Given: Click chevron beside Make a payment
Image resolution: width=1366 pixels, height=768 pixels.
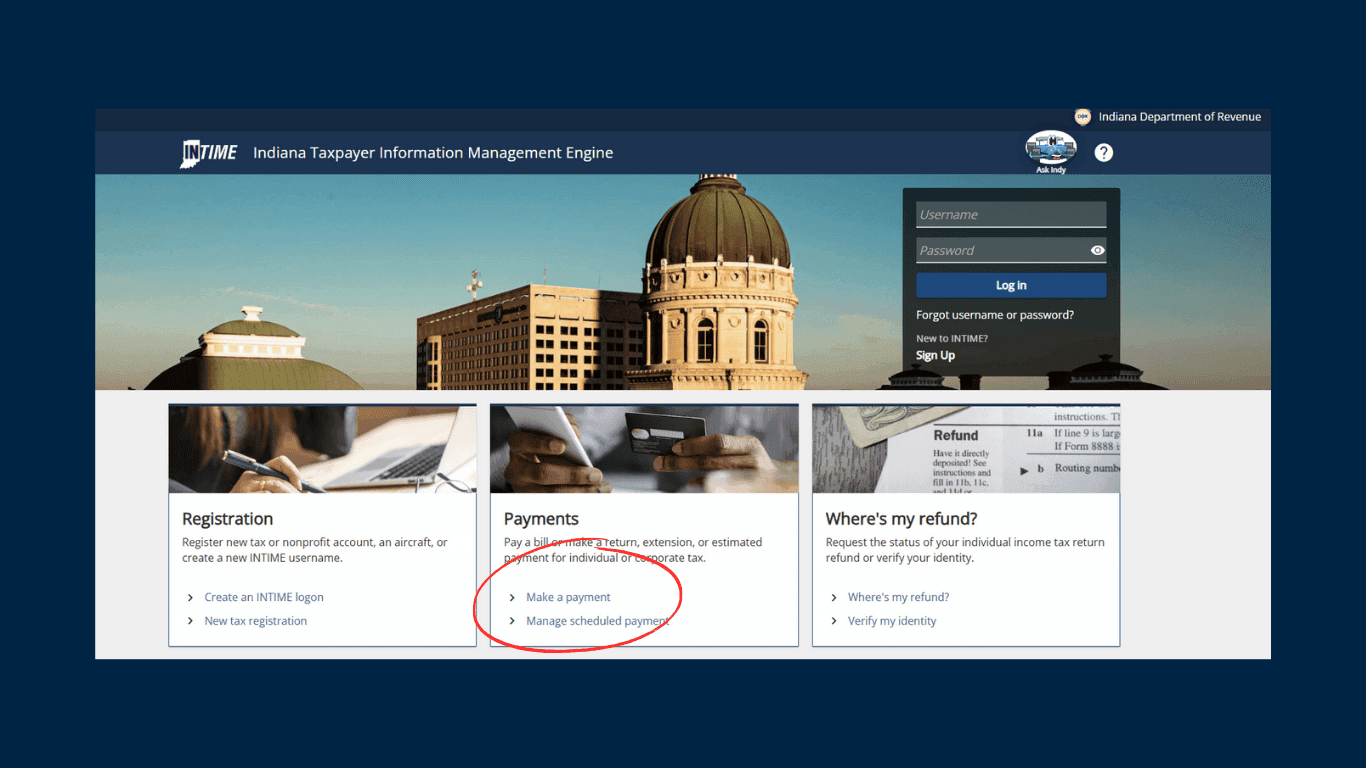Looking at the screenshot, I should [512, 597].
